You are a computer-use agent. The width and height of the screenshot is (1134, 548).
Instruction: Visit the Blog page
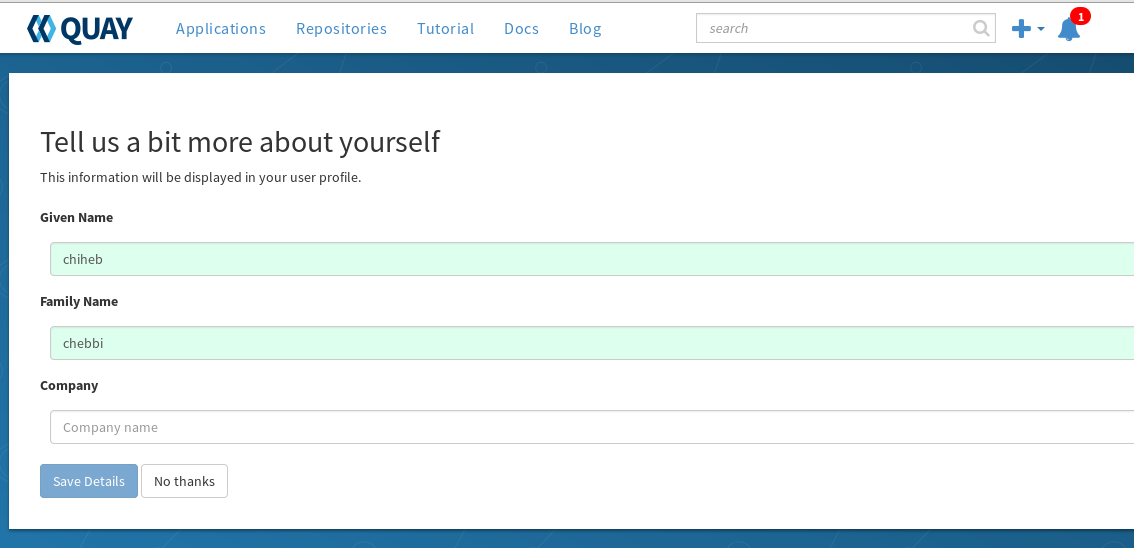pos(585,29)
